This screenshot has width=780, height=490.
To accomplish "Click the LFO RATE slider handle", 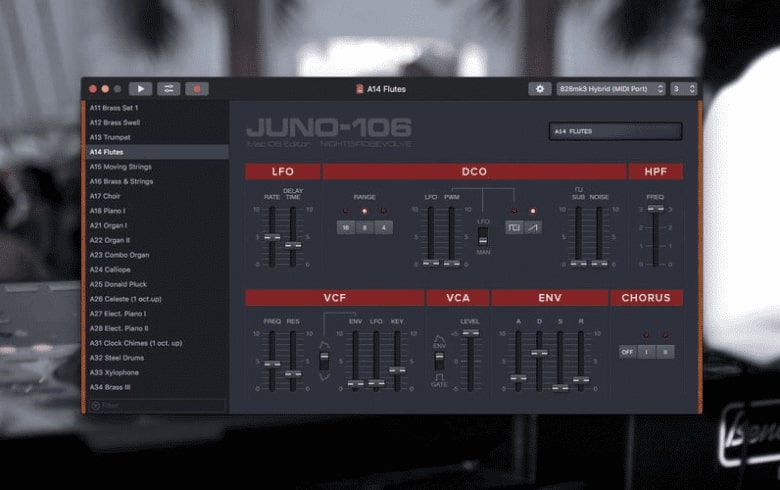I will pyautogui.click(x=272, y=237).
